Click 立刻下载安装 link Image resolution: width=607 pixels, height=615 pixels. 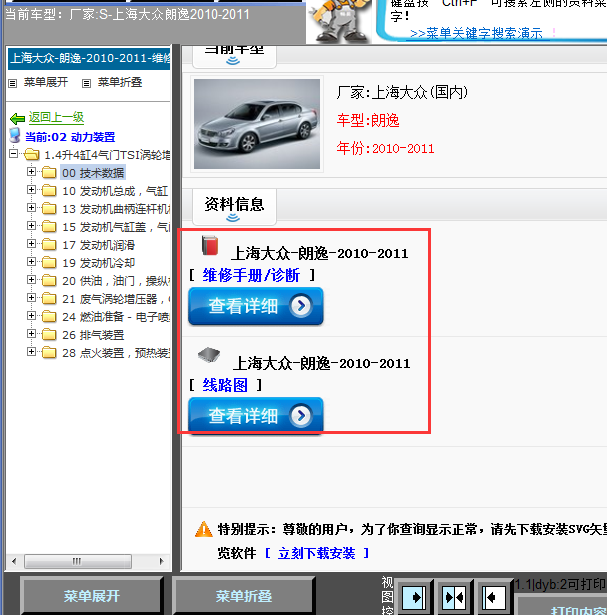[316, 553]
